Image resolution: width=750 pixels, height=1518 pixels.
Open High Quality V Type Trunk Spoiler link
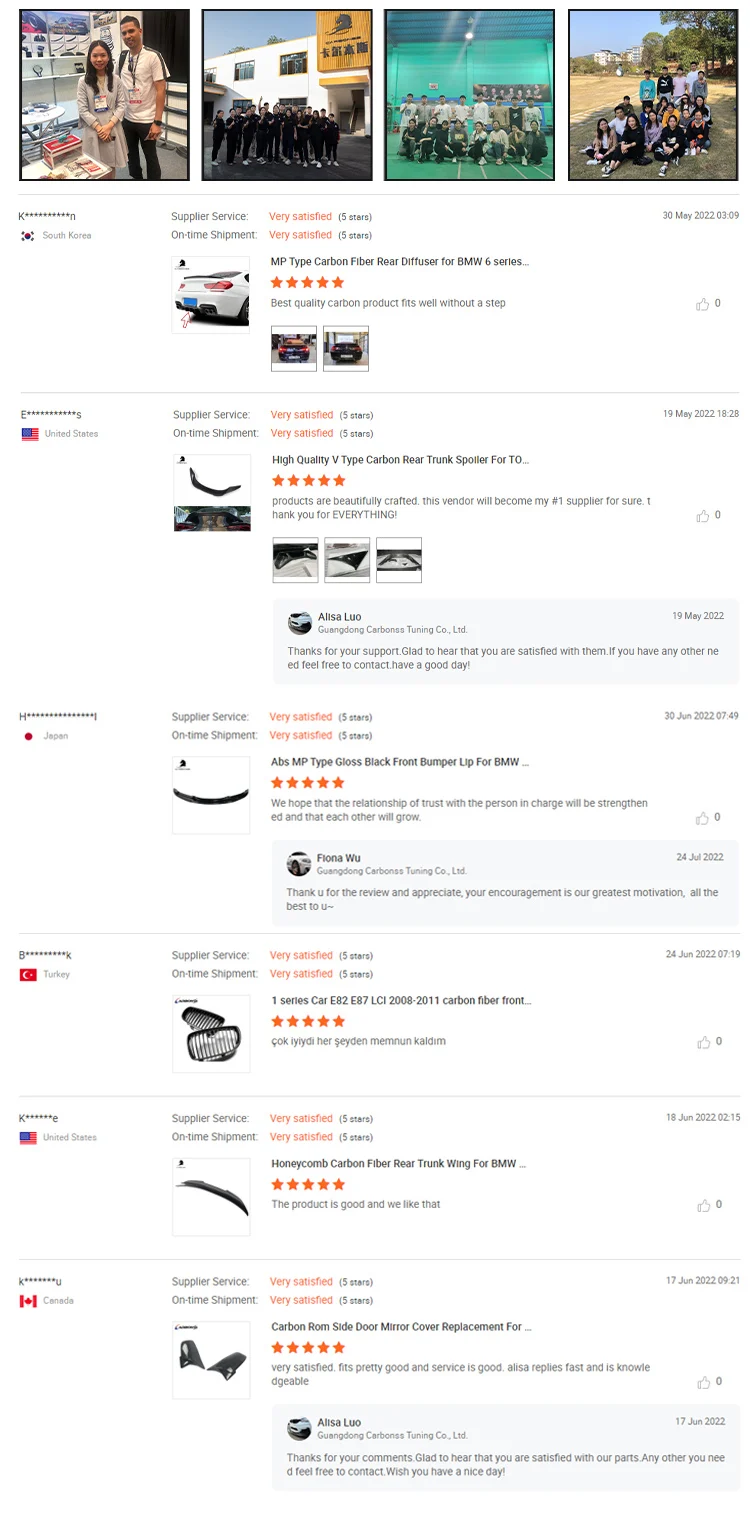(400, 460)
